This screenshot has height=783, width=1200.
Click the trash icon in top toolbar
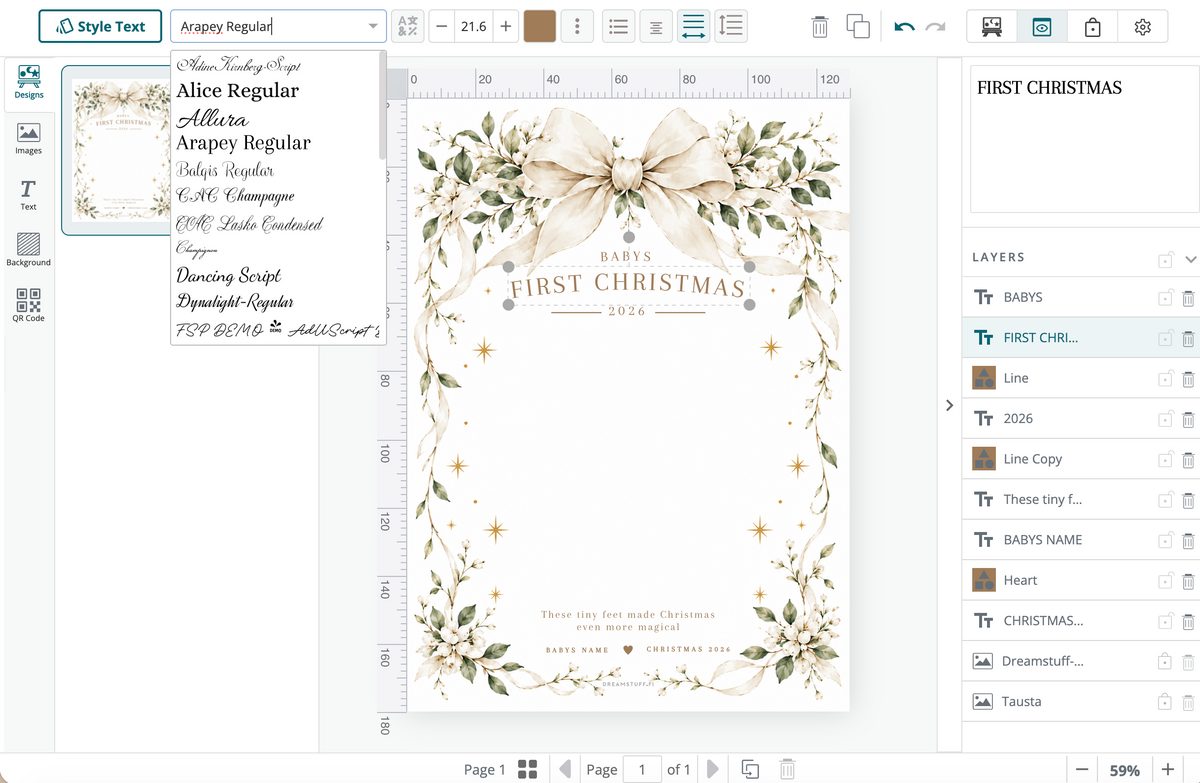pyautogui.click(x=820, y=27)
